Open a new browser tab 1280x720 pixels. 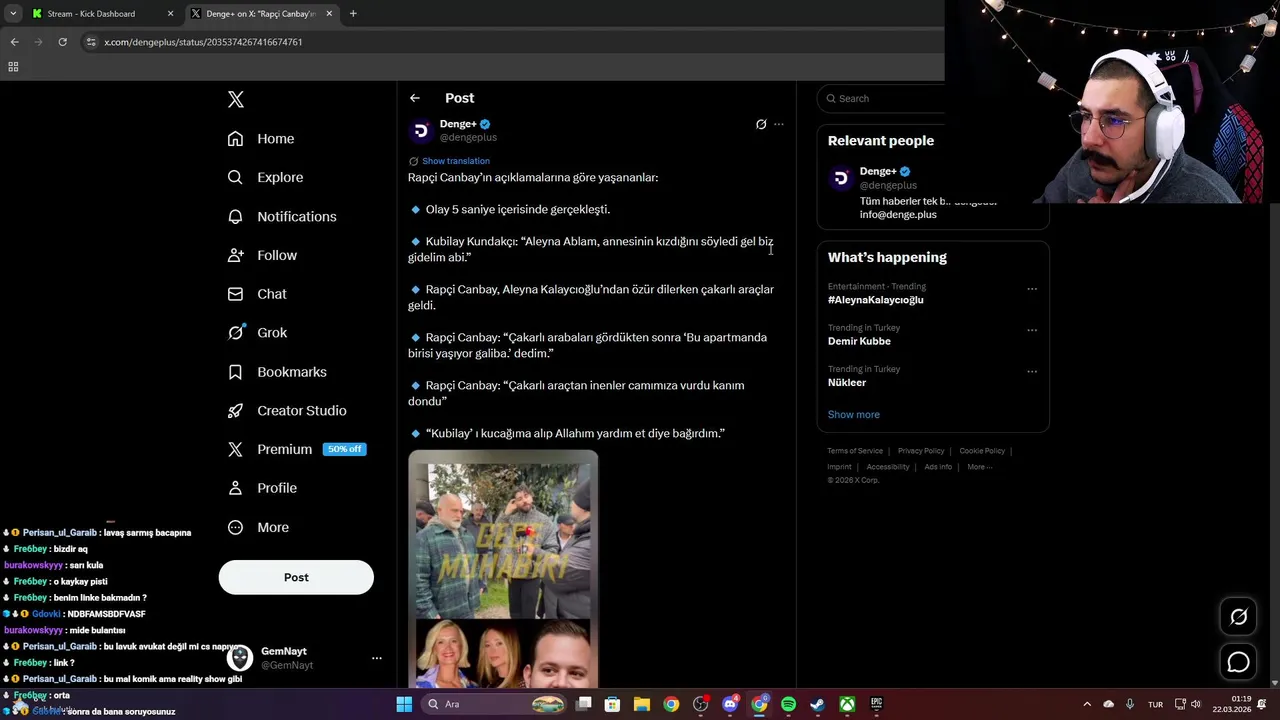(x=353, y=14)
